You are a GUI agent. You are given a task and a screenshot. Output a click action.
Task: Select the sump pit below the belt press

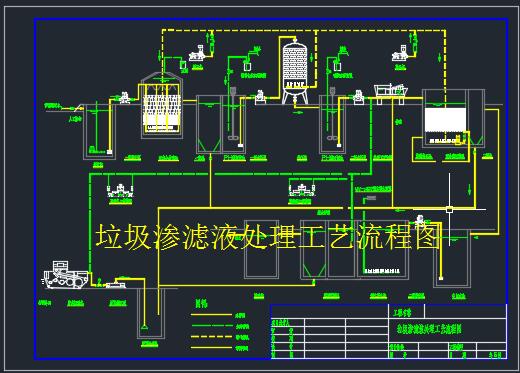tap(151, 313)
